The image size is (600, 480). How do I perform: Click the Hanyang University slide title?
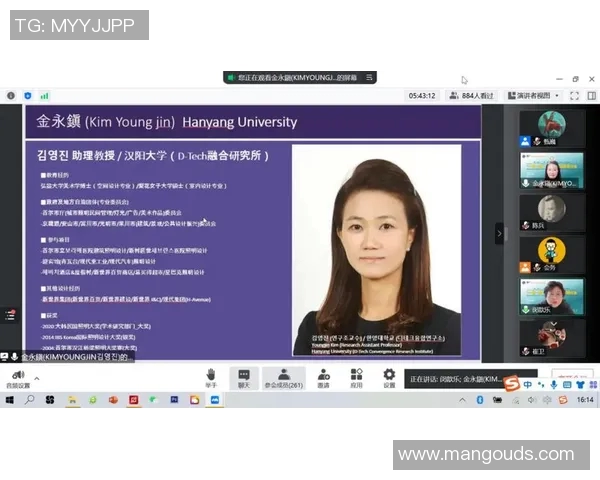(240, 122)
